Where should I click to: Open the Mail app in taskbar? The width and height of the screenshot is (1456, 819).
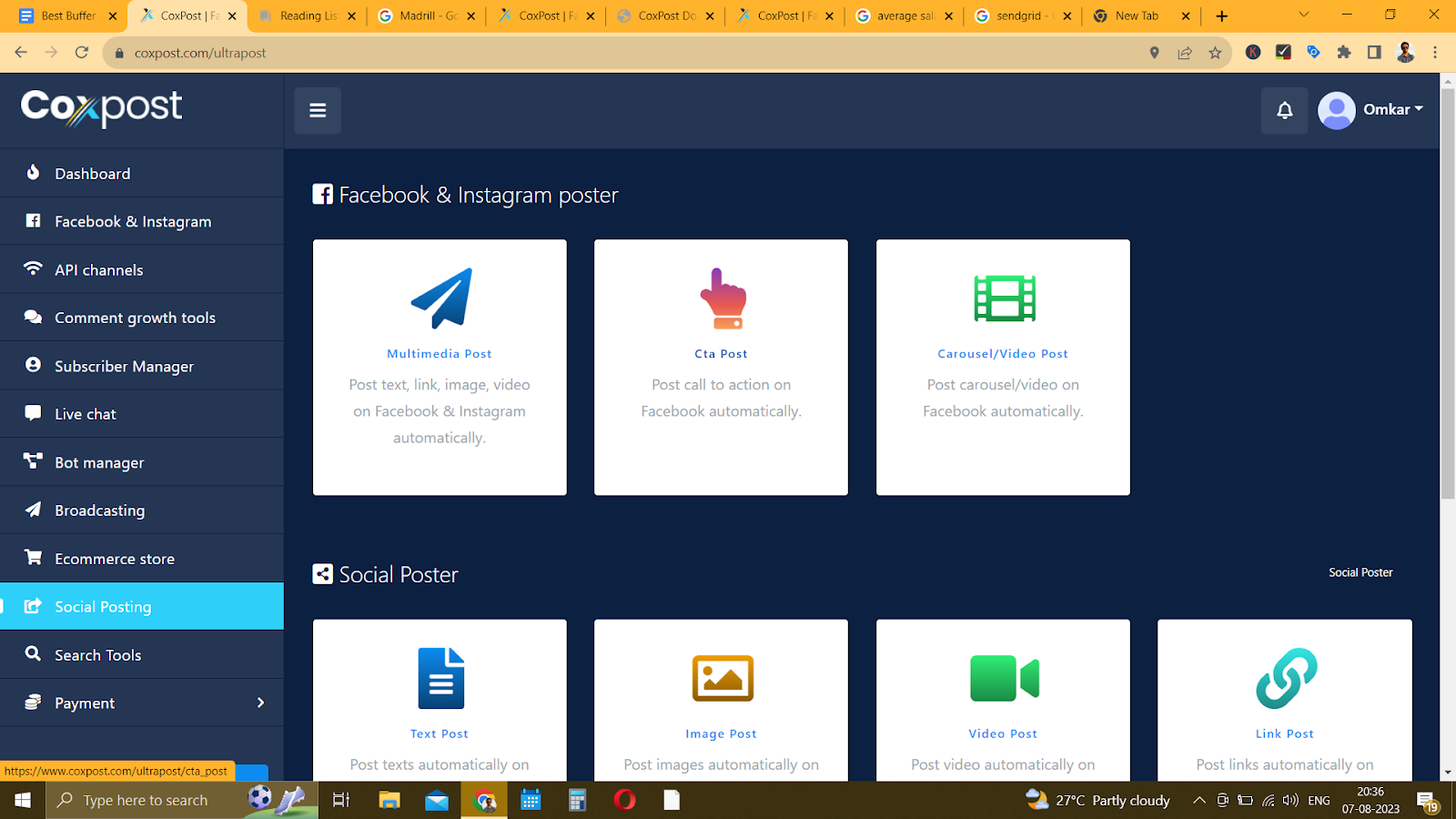pos(437,800)
